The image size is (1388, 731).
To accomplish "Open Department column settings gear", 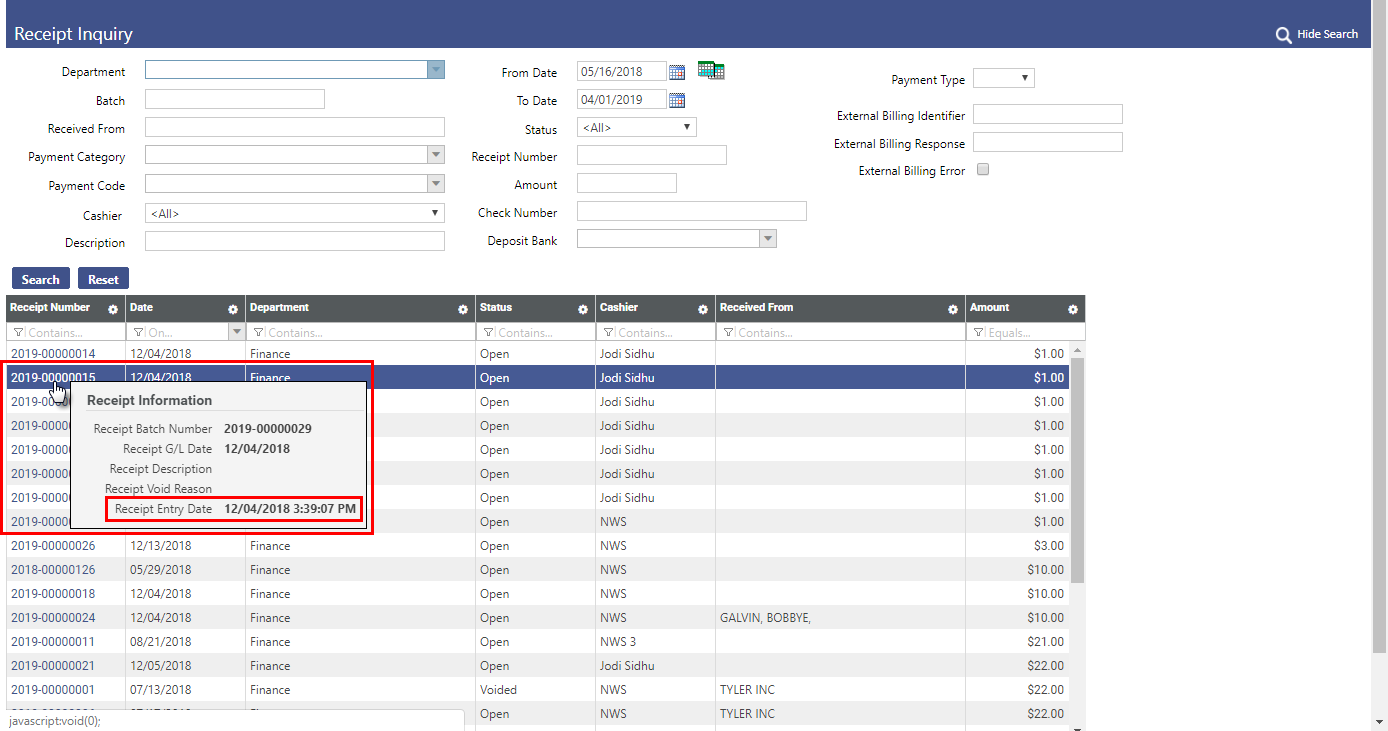I will tap(463, 309).
